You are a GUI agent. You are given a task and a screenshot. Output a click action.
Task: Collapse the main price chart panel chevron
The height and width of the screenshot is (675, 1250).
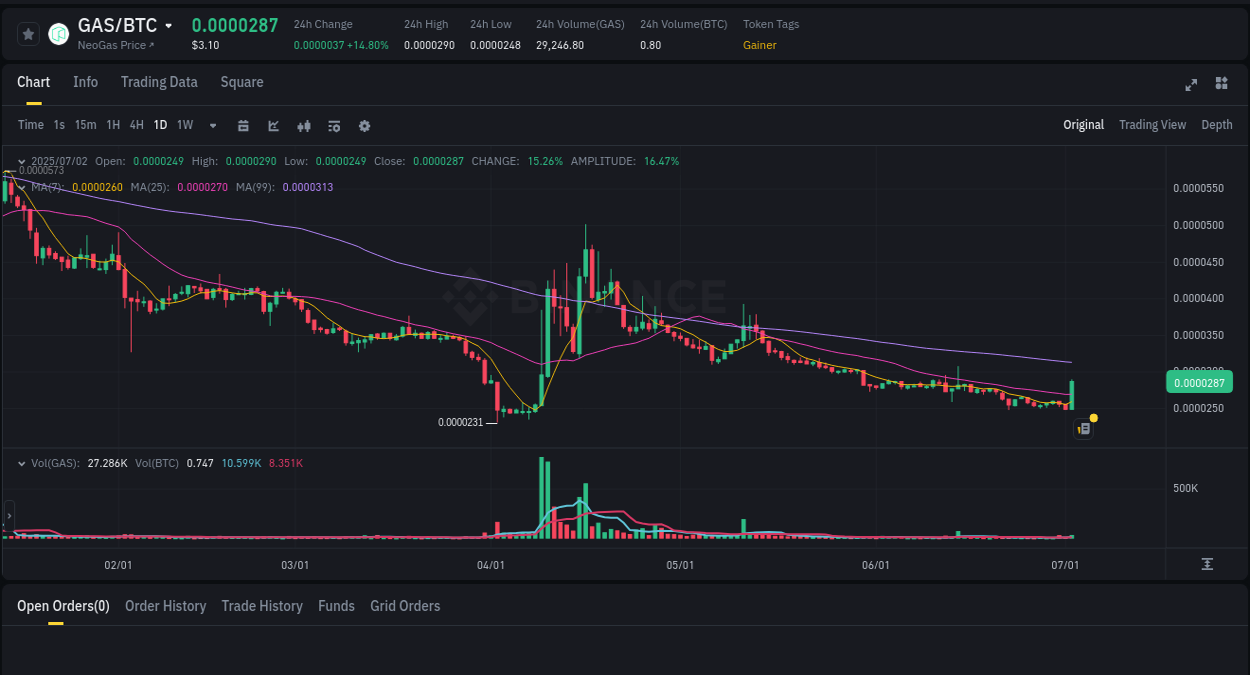21,161
